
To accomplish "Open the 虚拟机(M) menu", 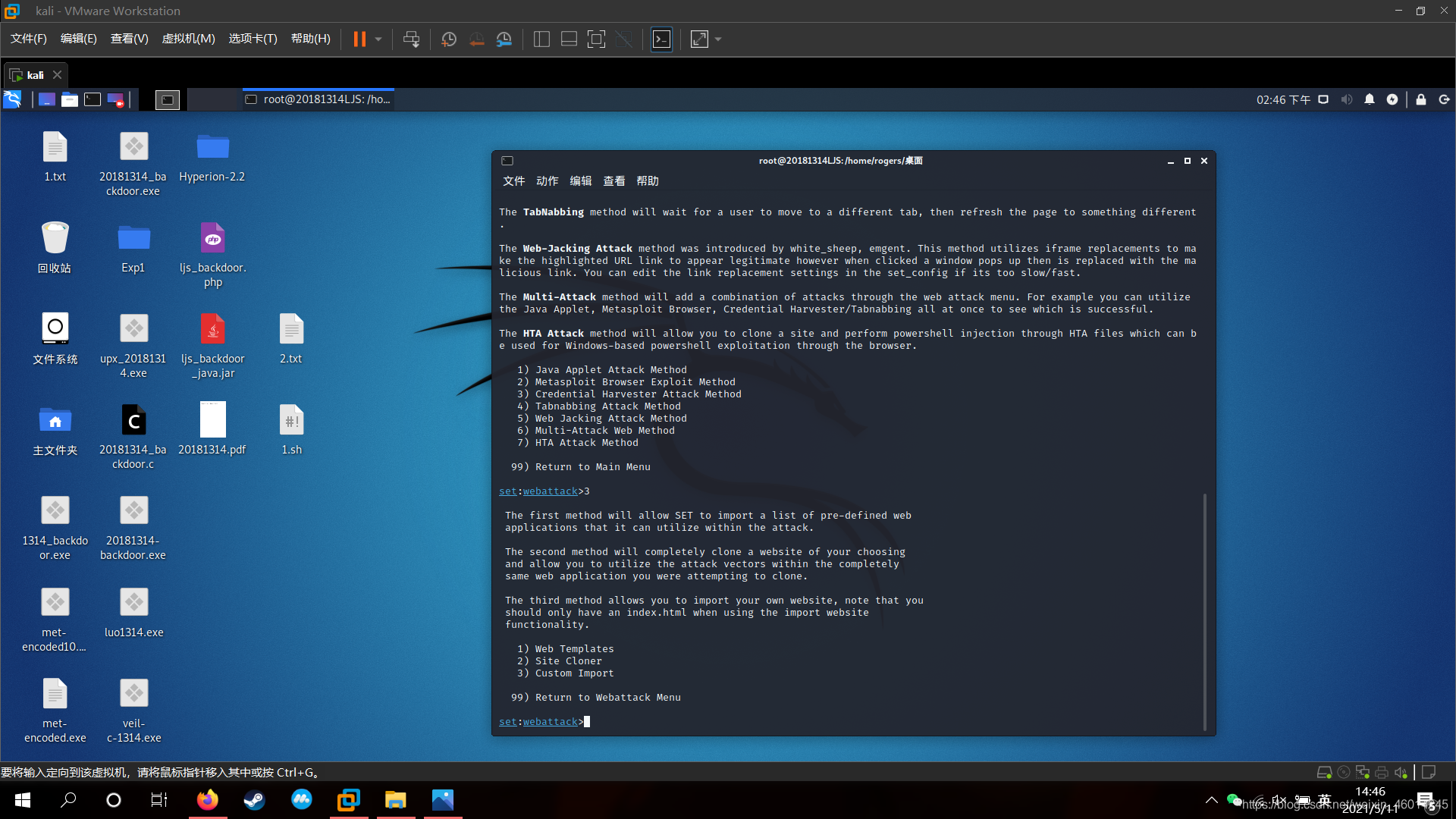I will pos(188,39).
